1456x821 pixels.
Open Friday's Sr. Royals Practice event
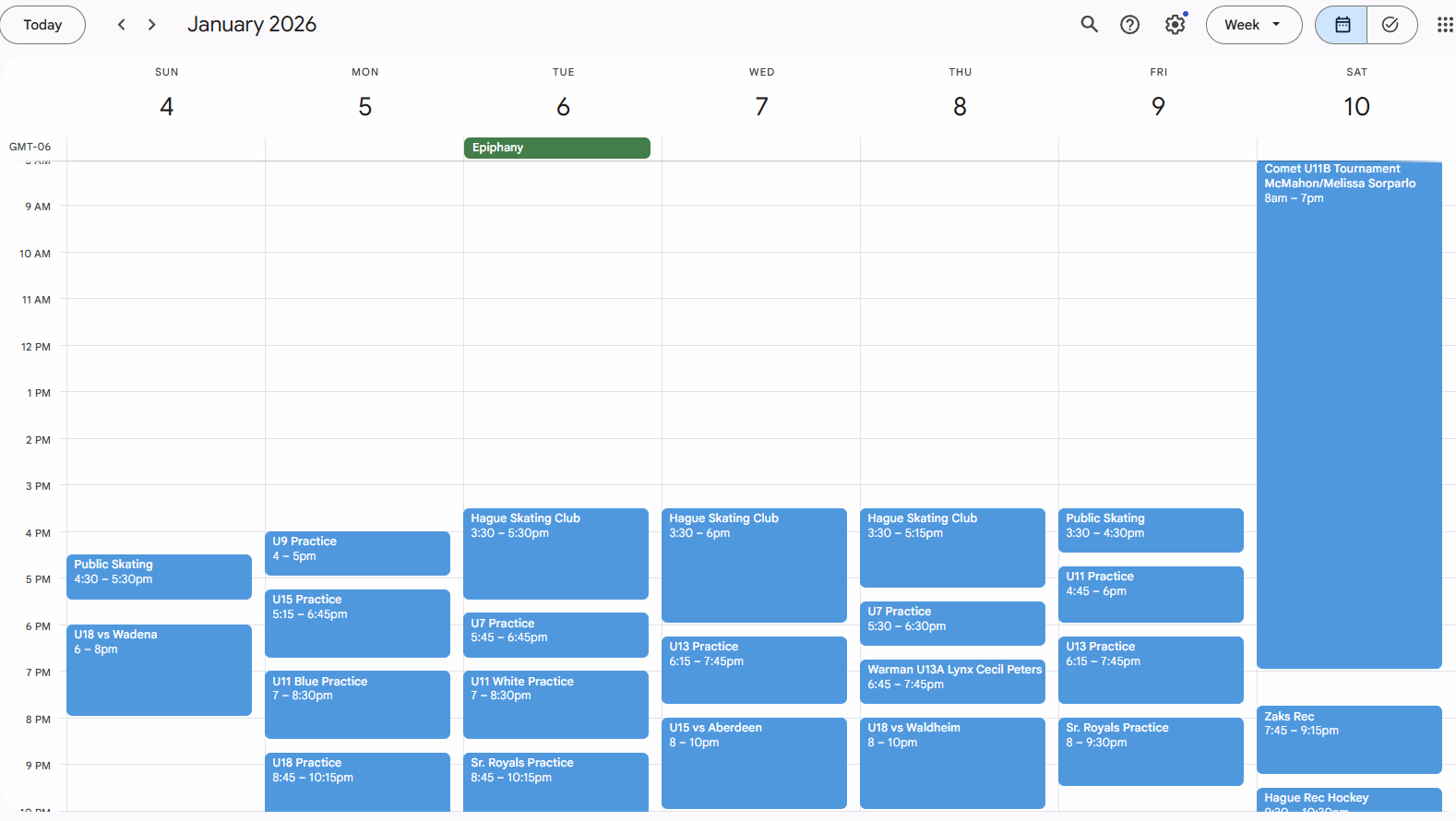(1150, 751)
